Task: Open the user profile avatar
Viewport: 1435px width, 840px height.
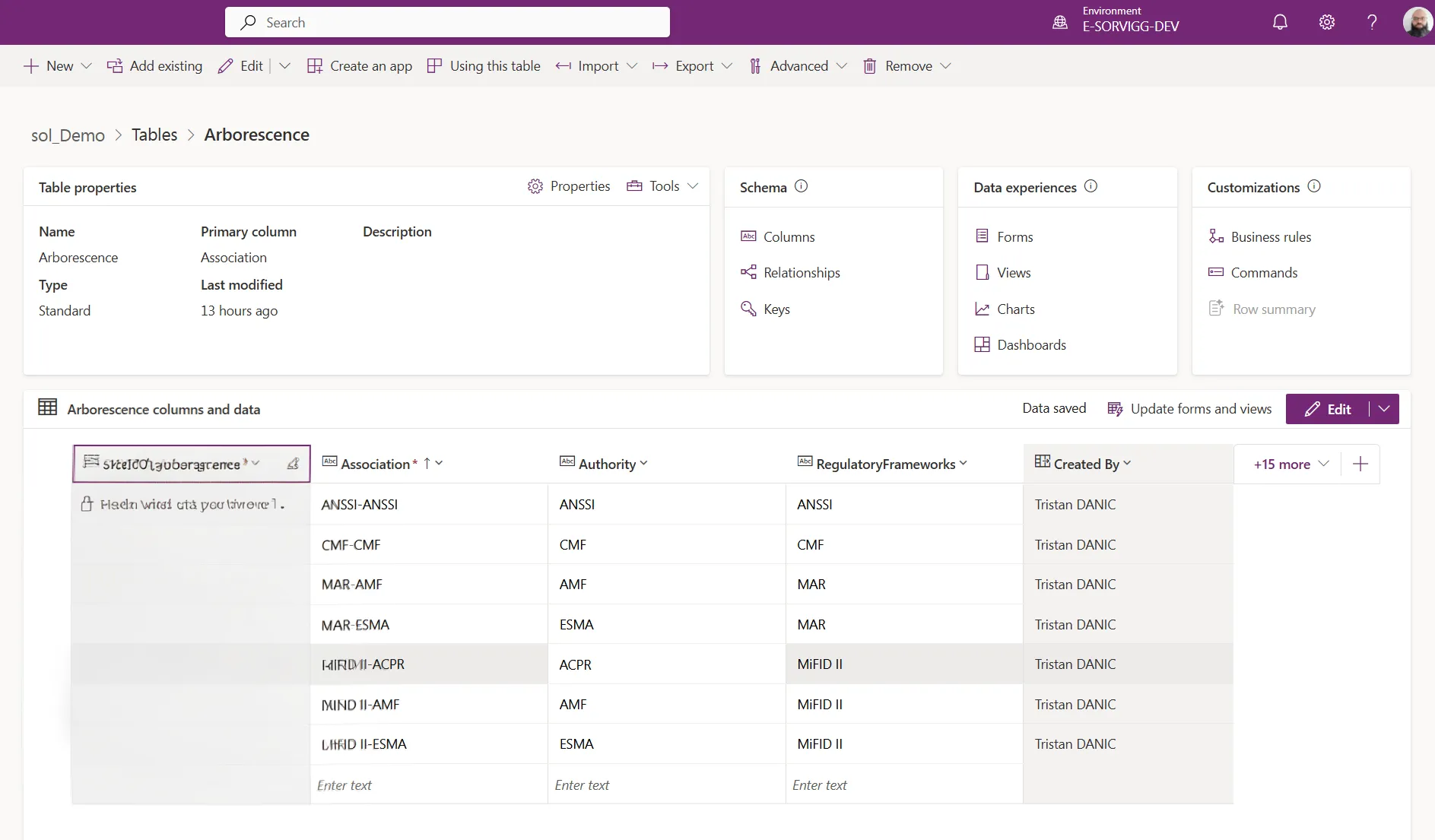Action: (x=1418, y=22)
